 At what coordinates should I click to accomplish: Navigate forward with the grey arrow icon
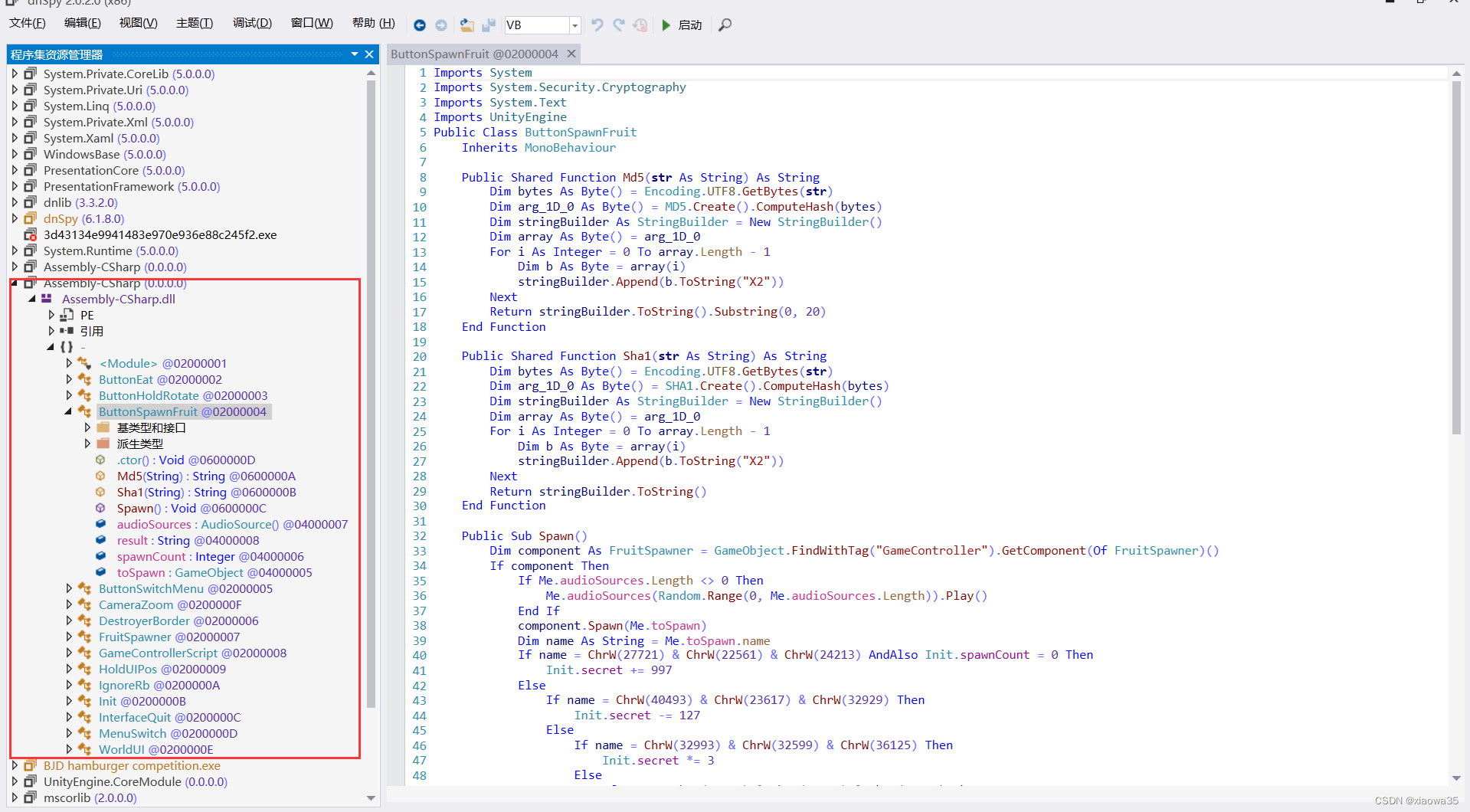[x=440, y=25]
